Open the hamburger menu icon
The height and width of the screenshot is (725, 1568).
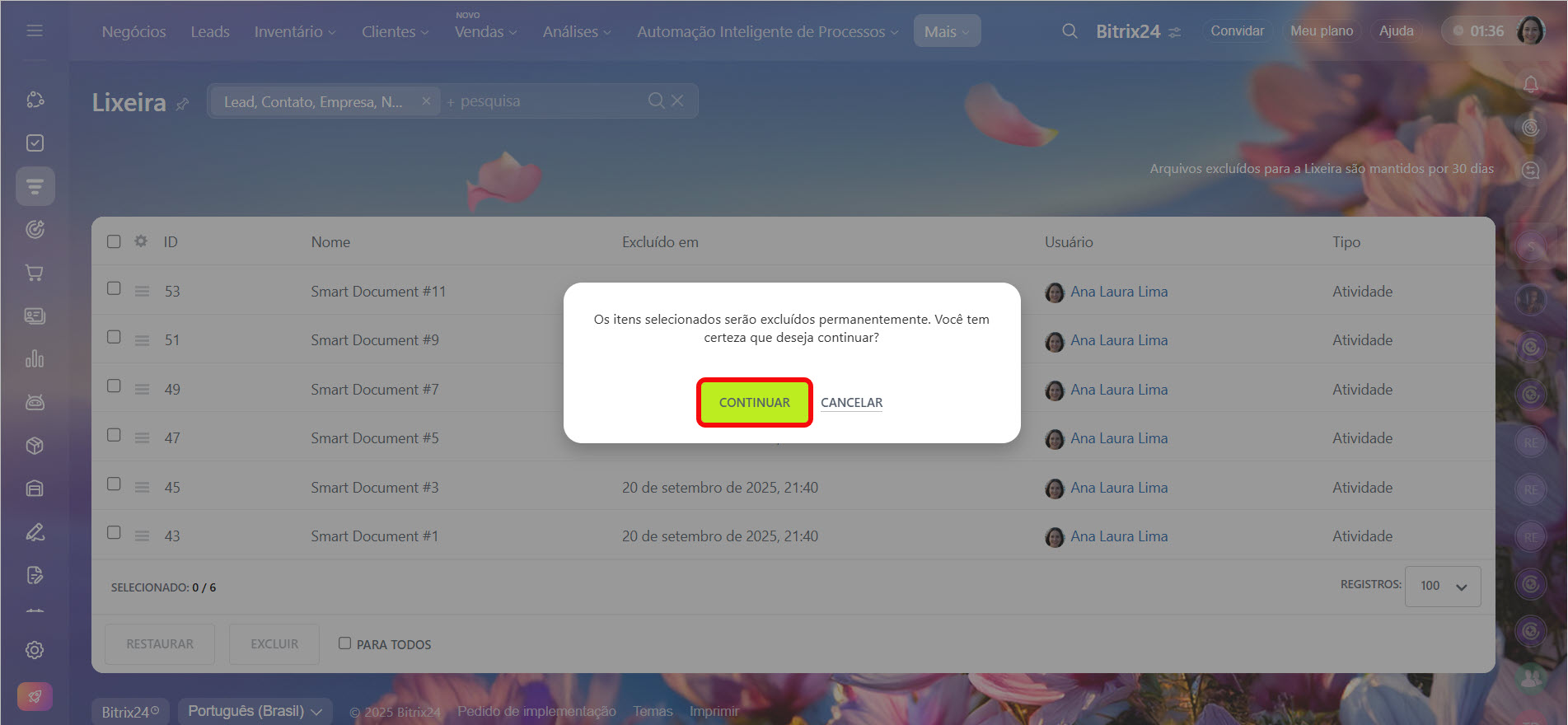(x=35, y=30)
